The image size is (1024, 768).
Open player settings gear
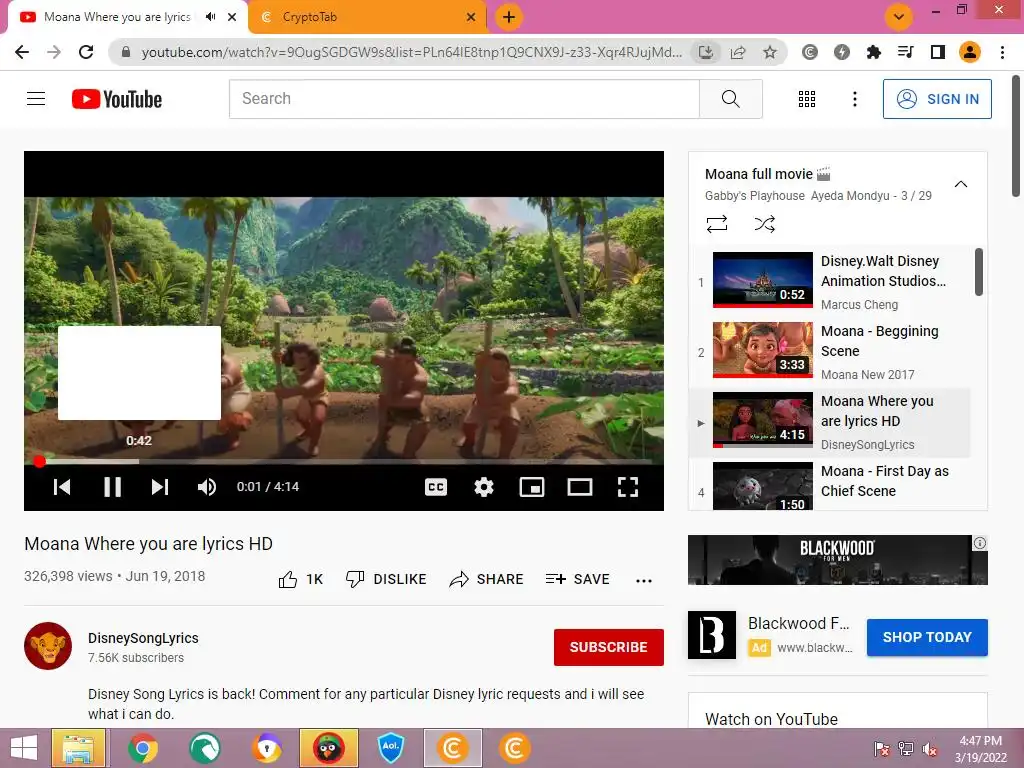(484, 487)
